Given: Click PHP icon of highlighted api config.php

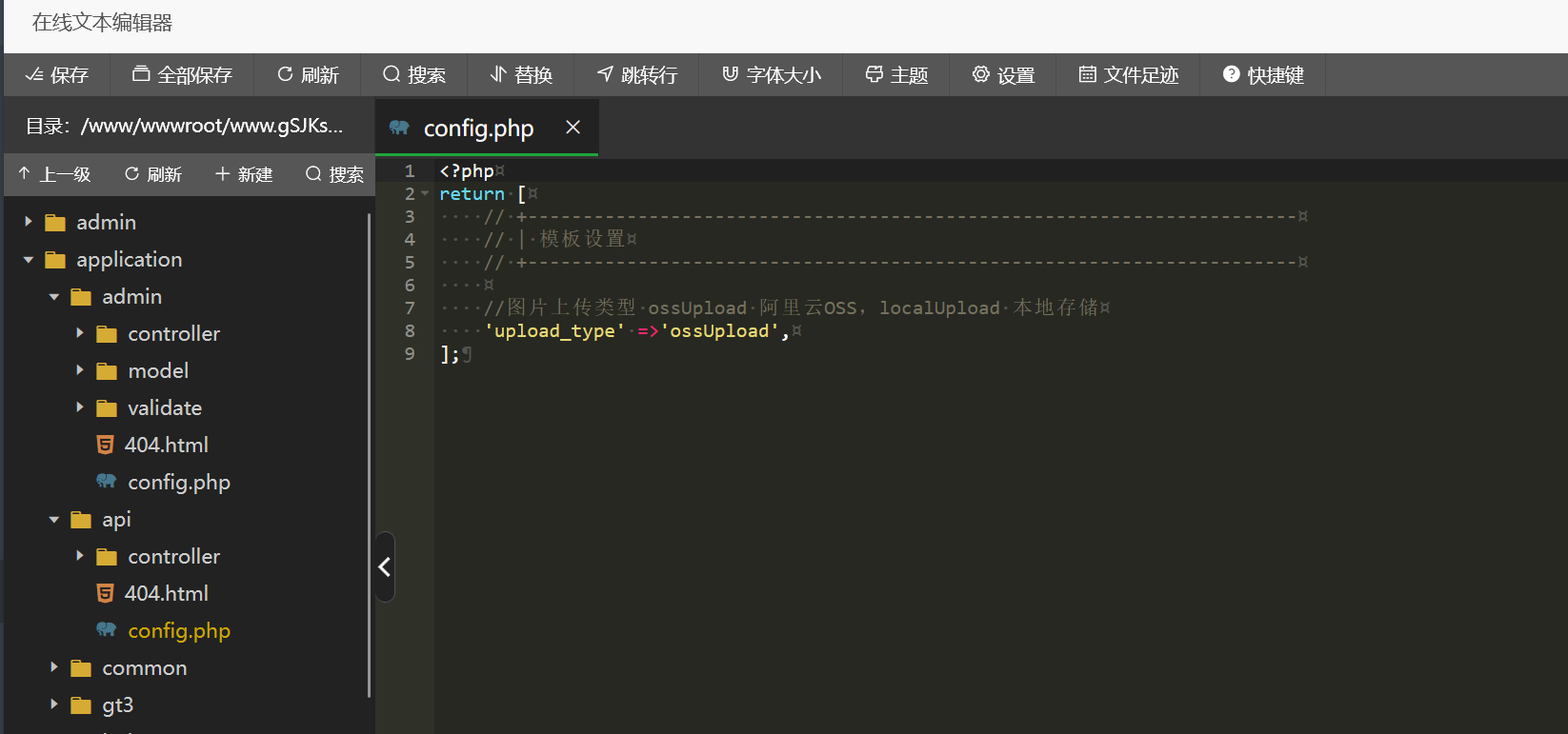Looking at the screenshot, I should click(x=107, y=630).
